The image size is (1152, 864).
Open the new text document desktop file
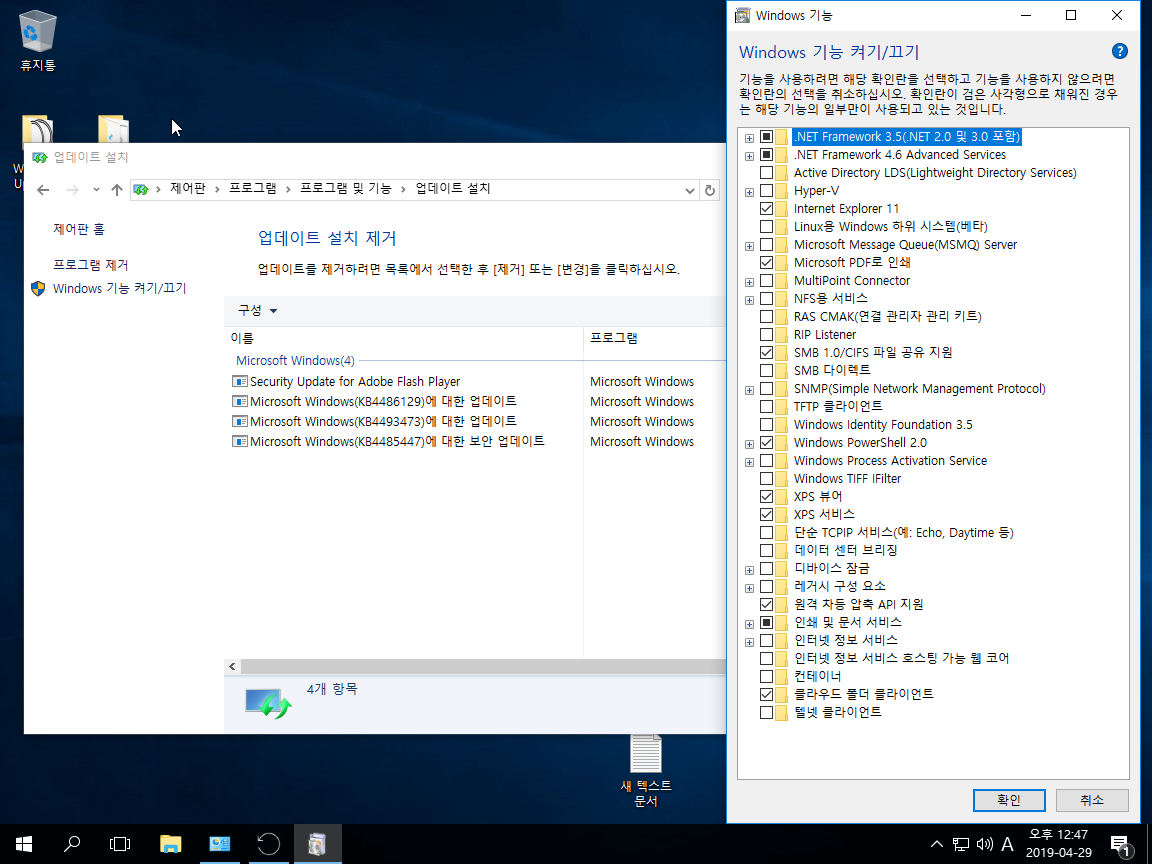646,770
